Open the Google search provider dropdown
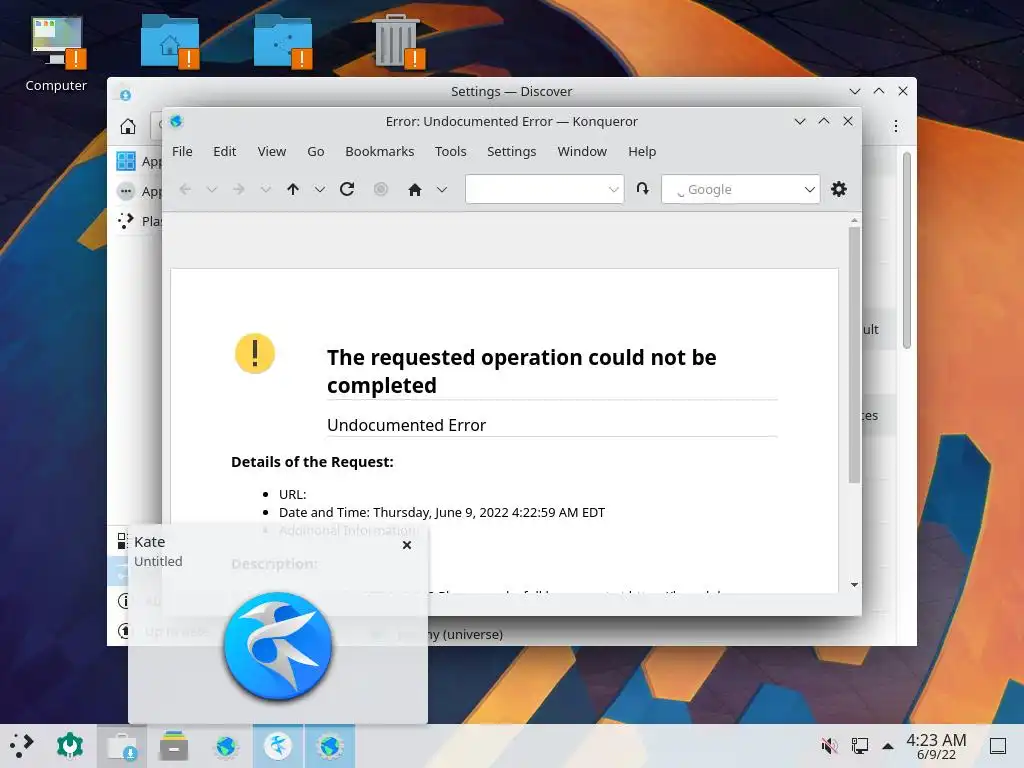The height and width of the screenshot is (768, 1024). coord(810,189)
